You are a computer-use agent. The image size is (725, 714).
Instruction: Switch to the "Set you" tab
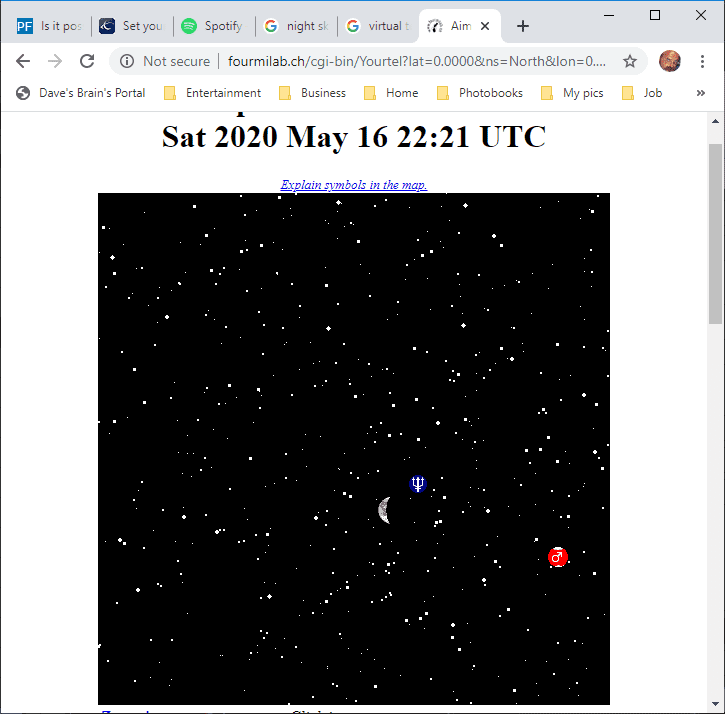(131, 26)
